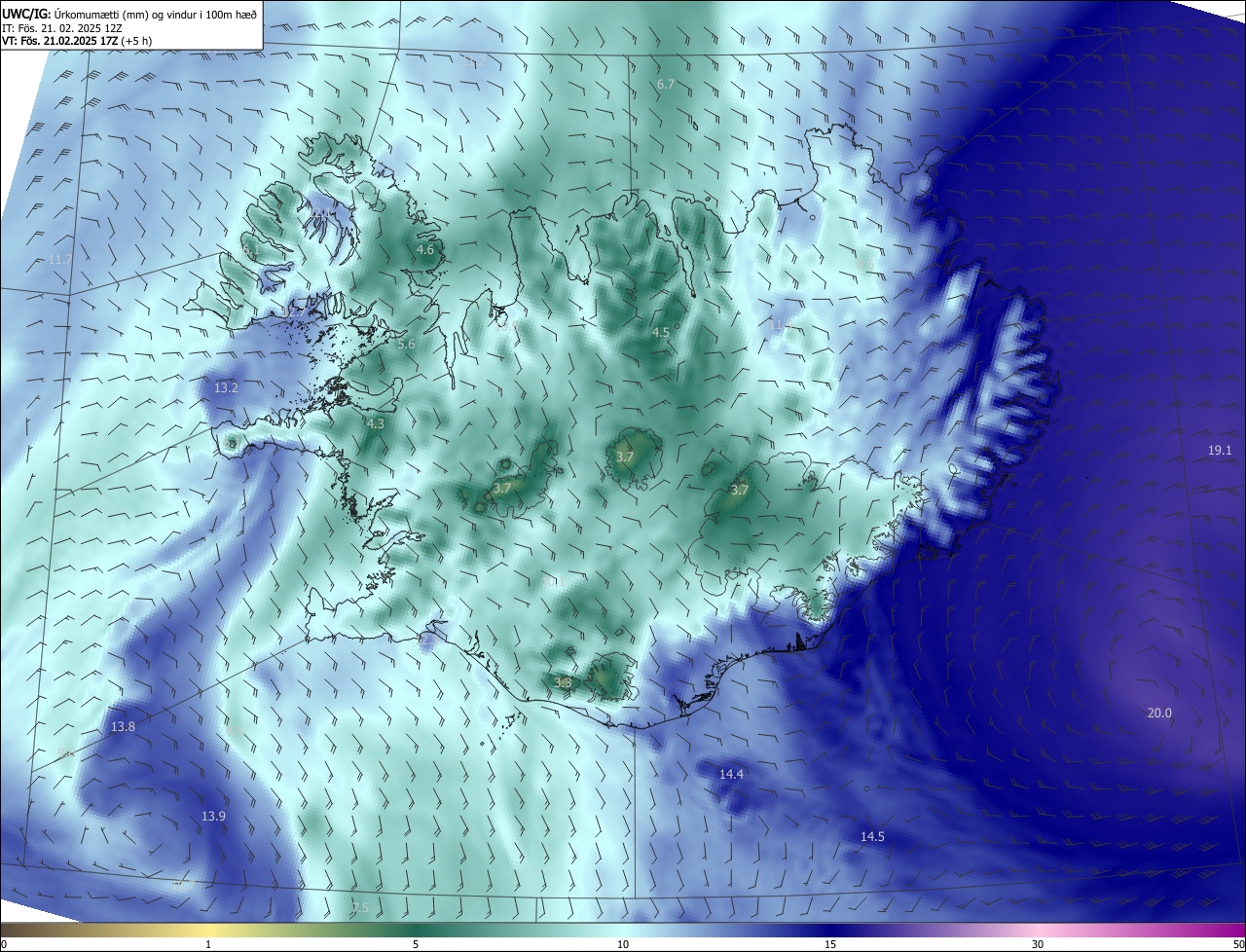Click the 4.5 value label
Viewport: 1246px width, 952px height.
click(661, 333)
